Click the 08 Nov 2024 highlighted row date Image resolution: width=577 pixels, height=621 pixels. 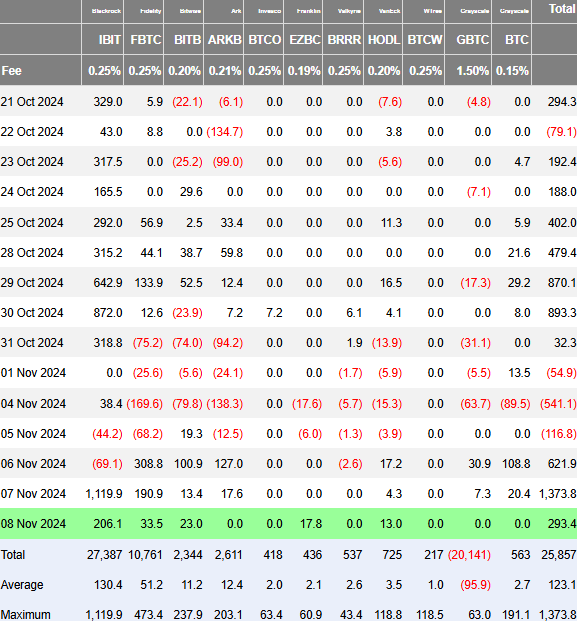(x=33, y=524)
